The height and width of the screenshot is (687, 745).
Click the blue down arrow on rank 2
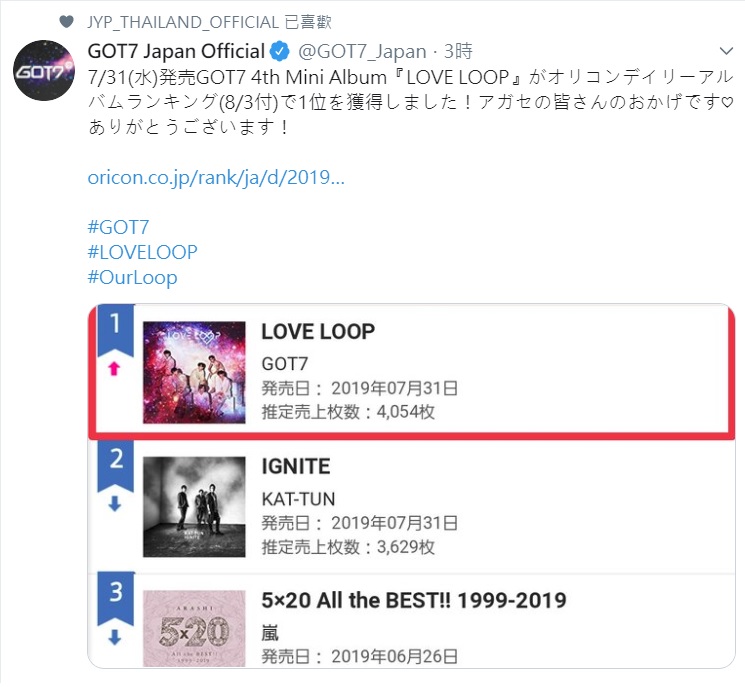[x=114, y=505]
